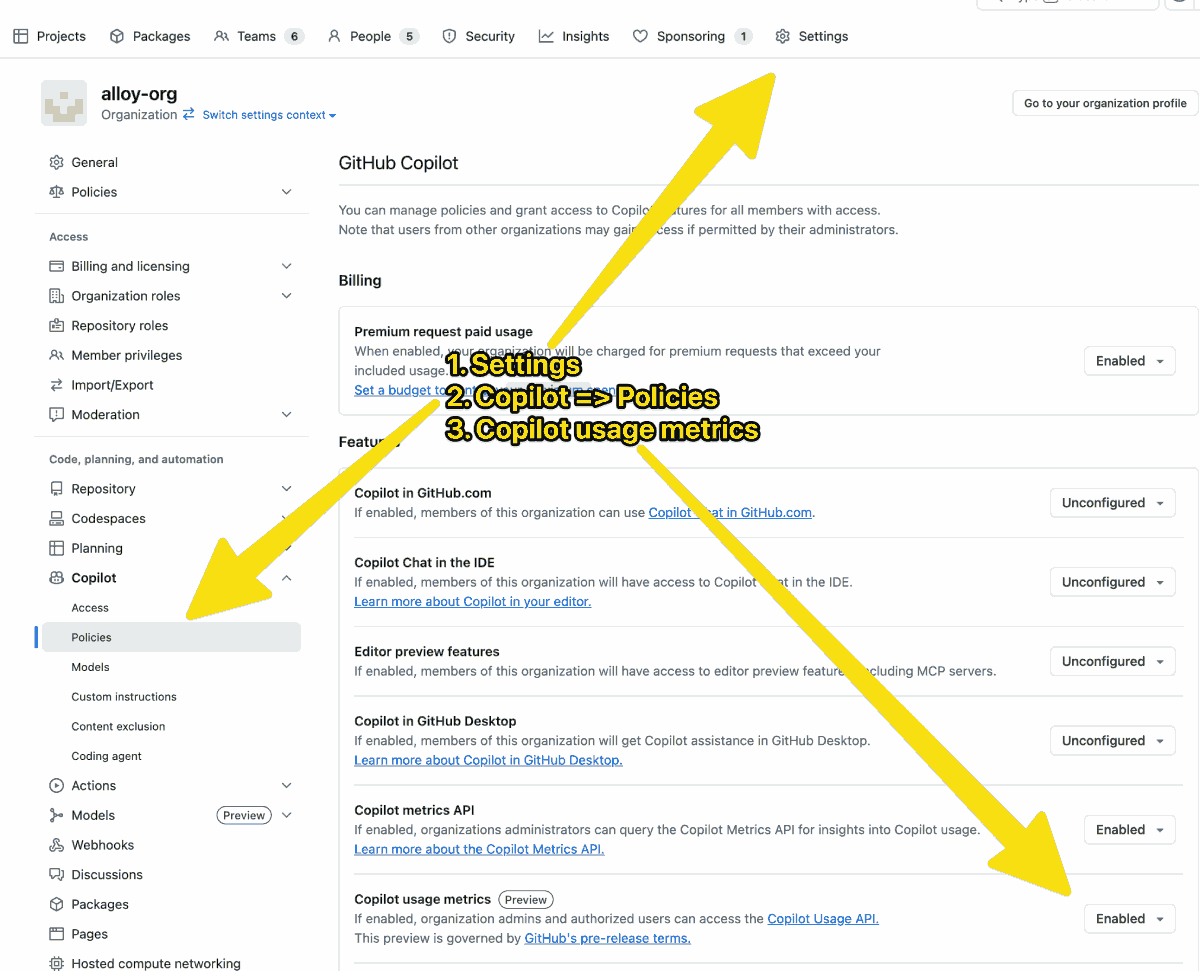Click the alloy-org organization avatar

coord(64,103)
